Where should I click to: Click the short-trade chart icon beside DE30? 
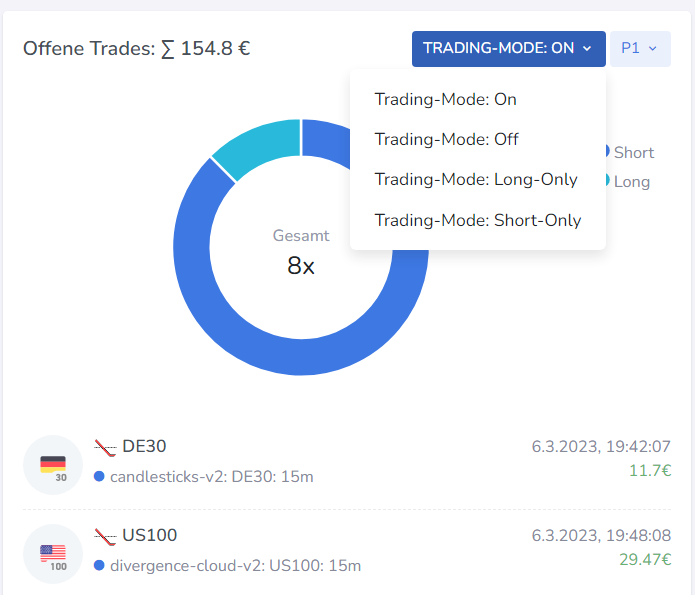coord(105,447)
